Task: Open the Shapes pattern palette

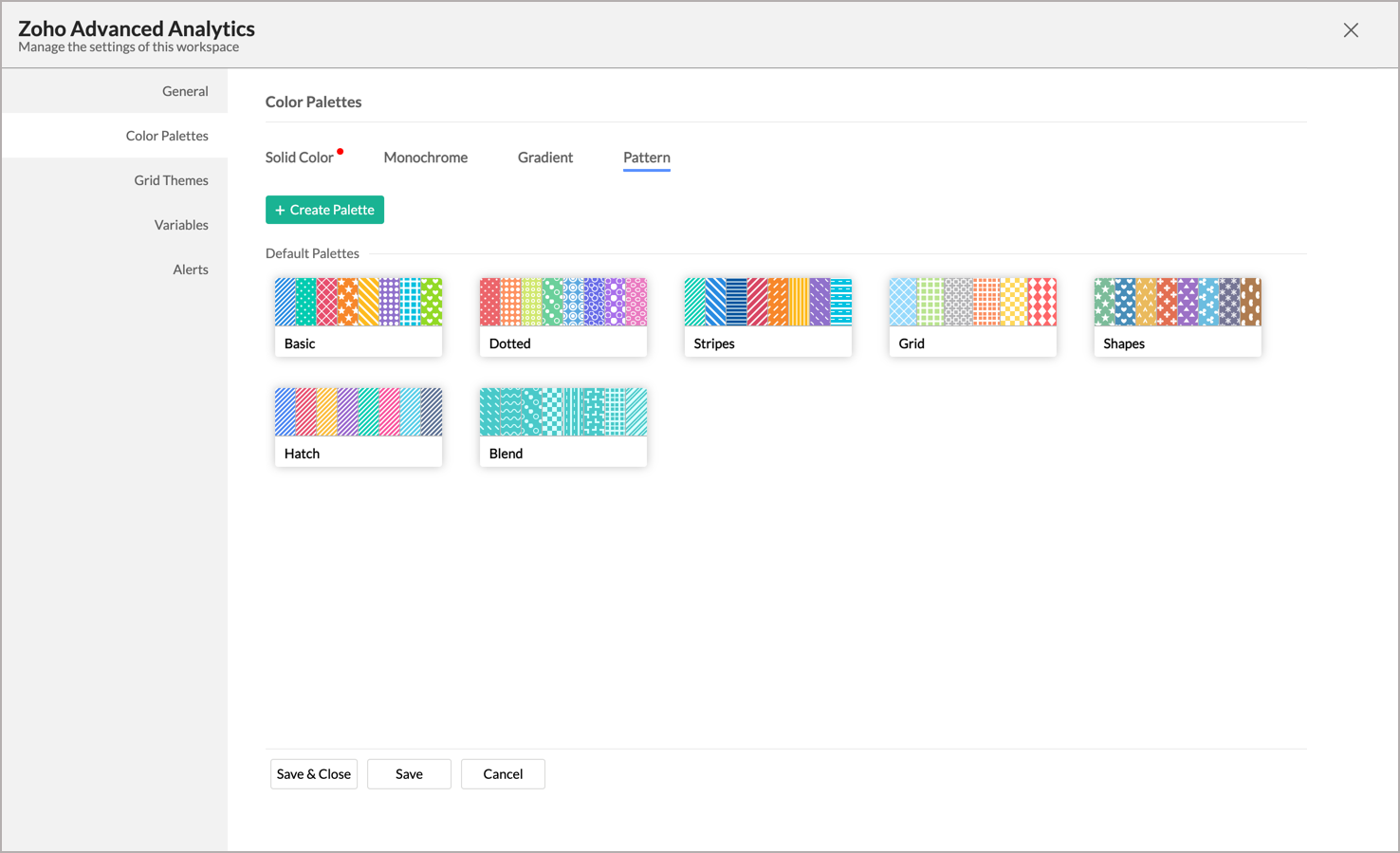Action: (x=1177, y=316)
